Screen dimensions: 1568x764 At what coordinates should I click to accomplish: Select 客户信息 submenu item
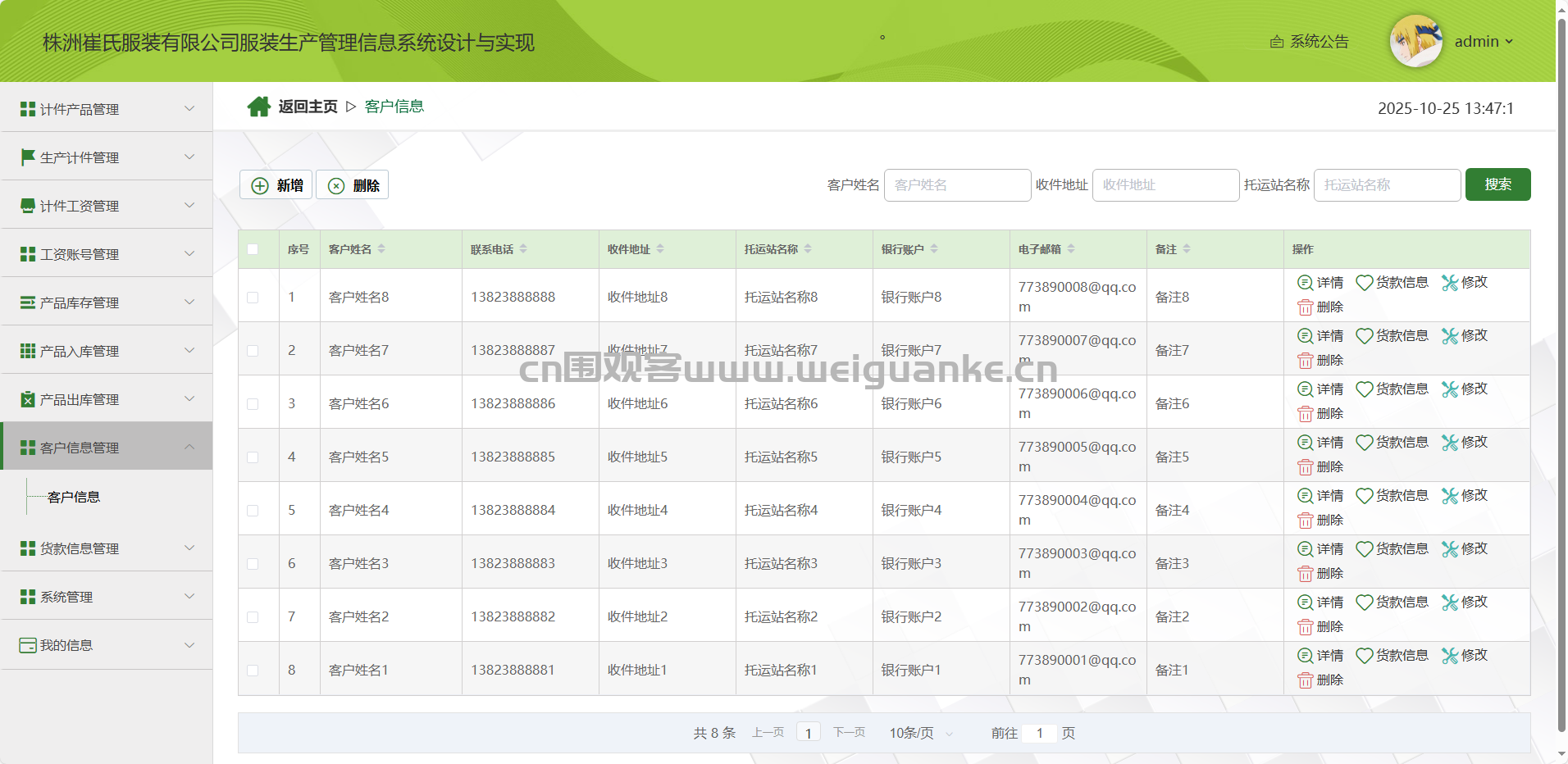point(74,498)
